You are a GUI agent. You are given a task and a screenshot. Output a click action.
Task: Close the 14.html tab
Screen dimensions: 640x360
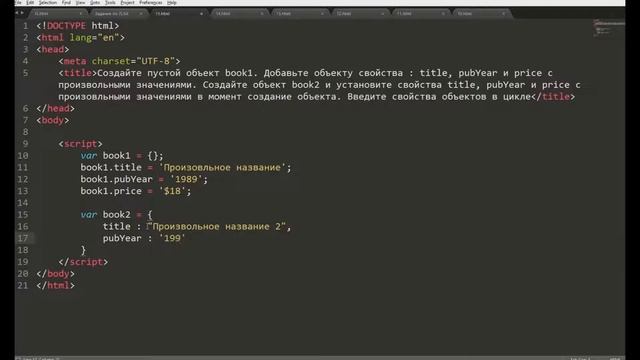[x=262, y=14]
